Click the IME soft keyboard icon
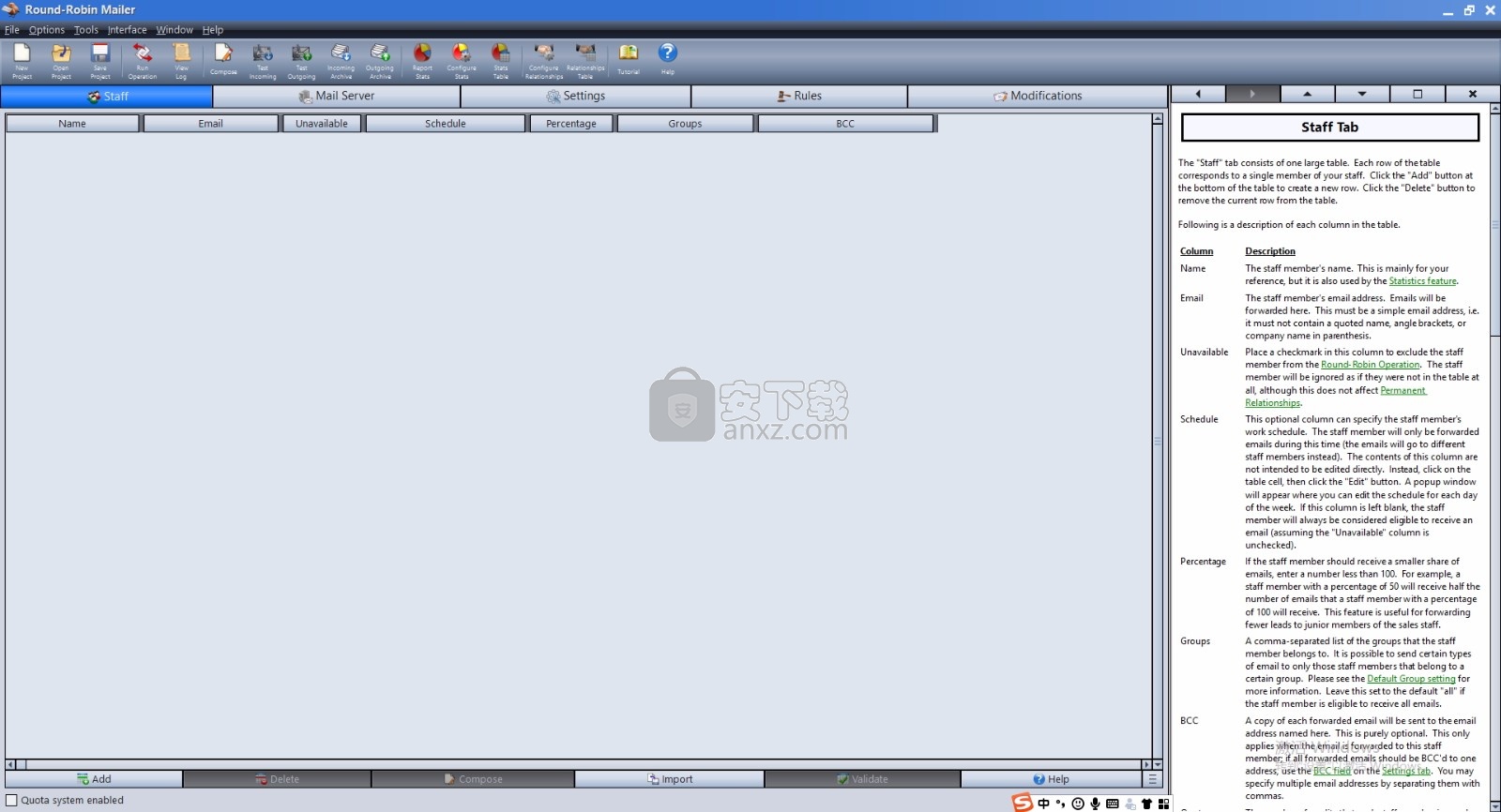1501x812 pixels. [1113, 804]
